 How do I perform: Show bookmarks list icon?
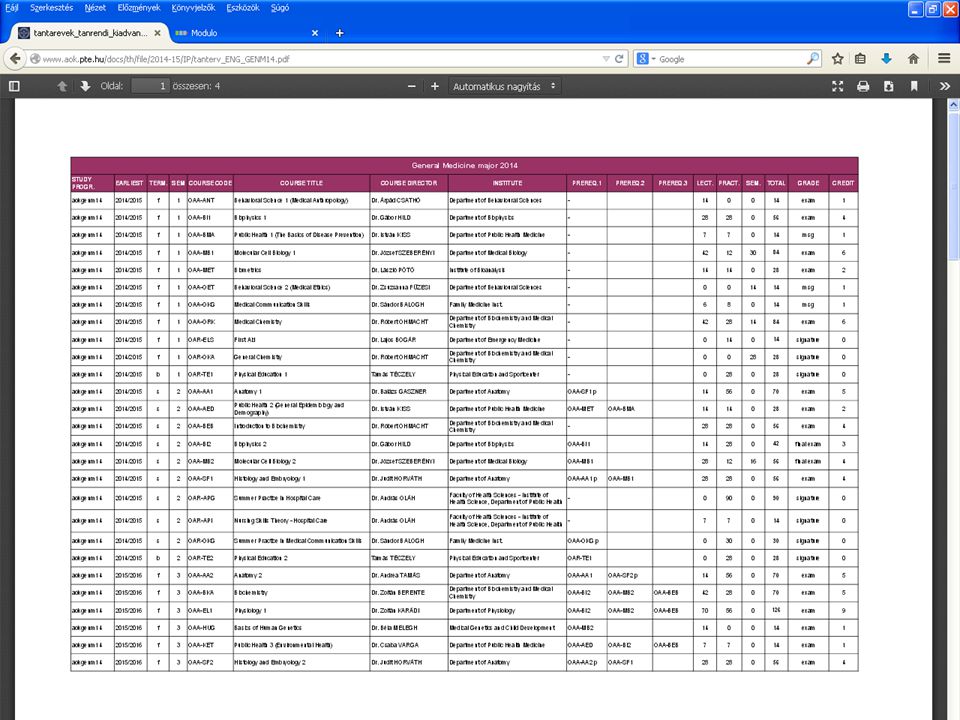pyautogui.click(x=860, y=59)
